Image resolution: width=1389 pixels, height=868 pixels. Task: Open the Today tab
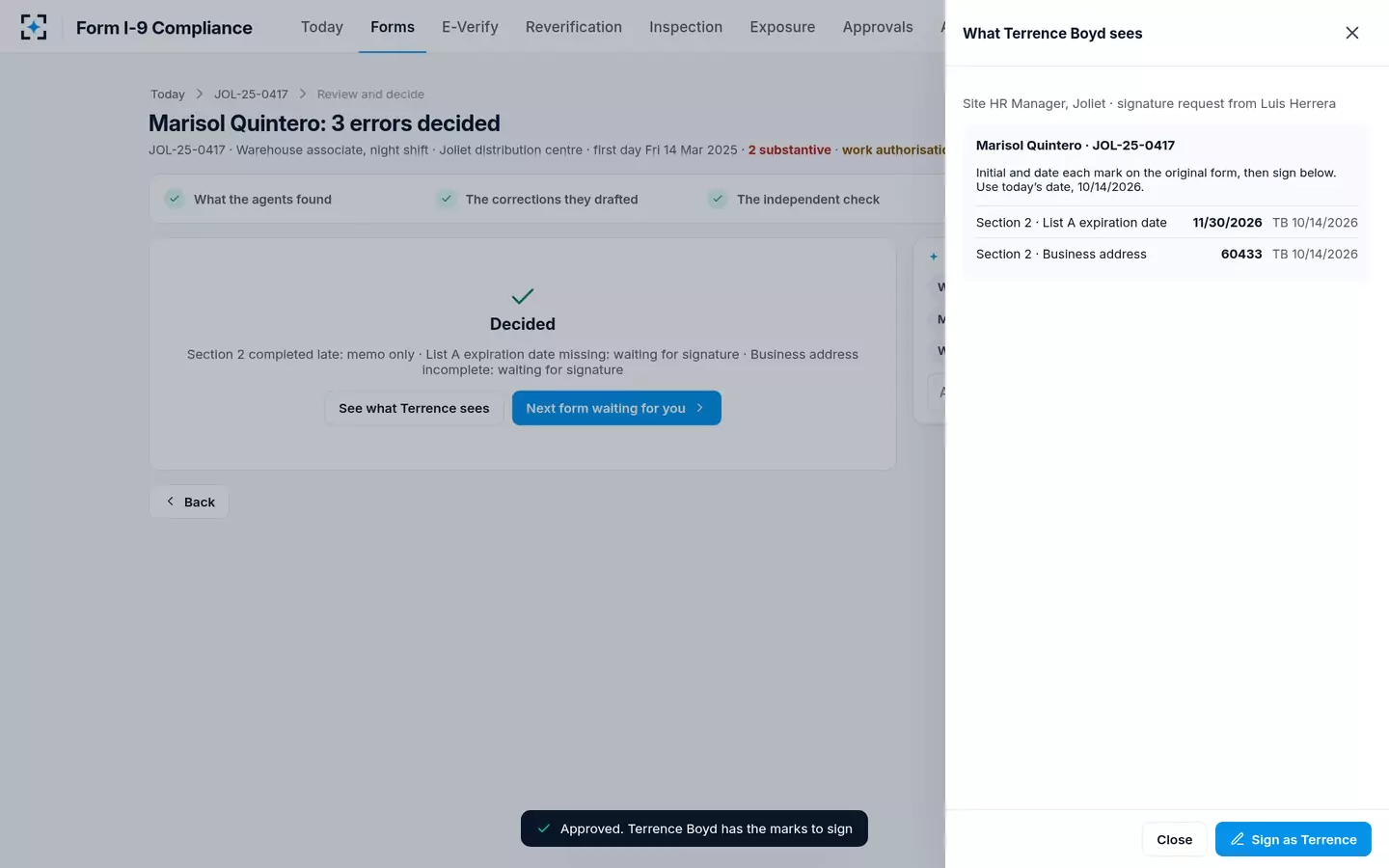[322, 27]
